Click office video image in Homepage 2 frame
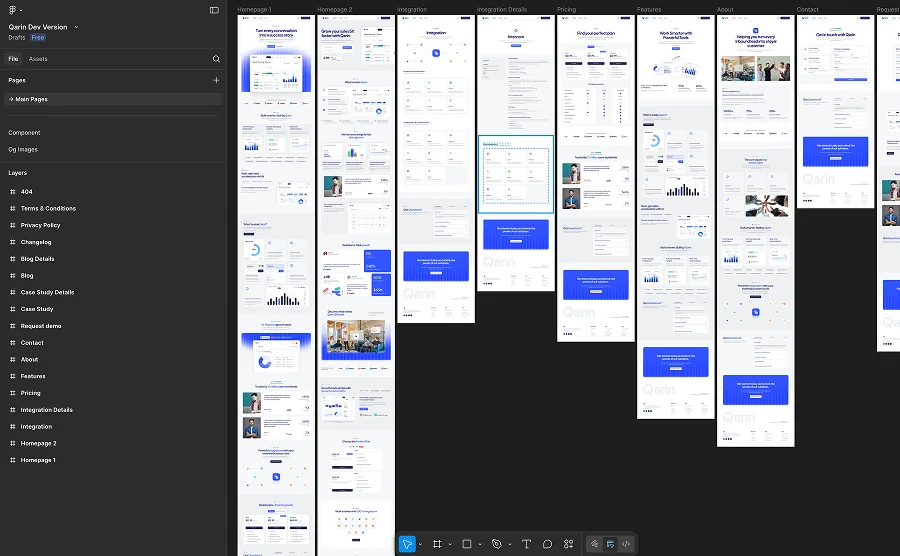Screen dimensions: 900x556 [356, 338]
